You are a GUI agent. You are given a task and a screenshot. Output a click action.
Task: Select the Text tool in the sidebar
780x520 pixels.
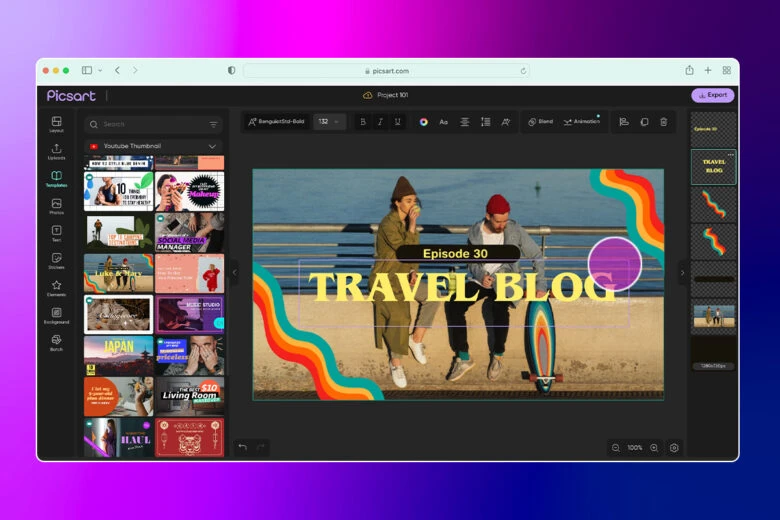pos(56,232)
